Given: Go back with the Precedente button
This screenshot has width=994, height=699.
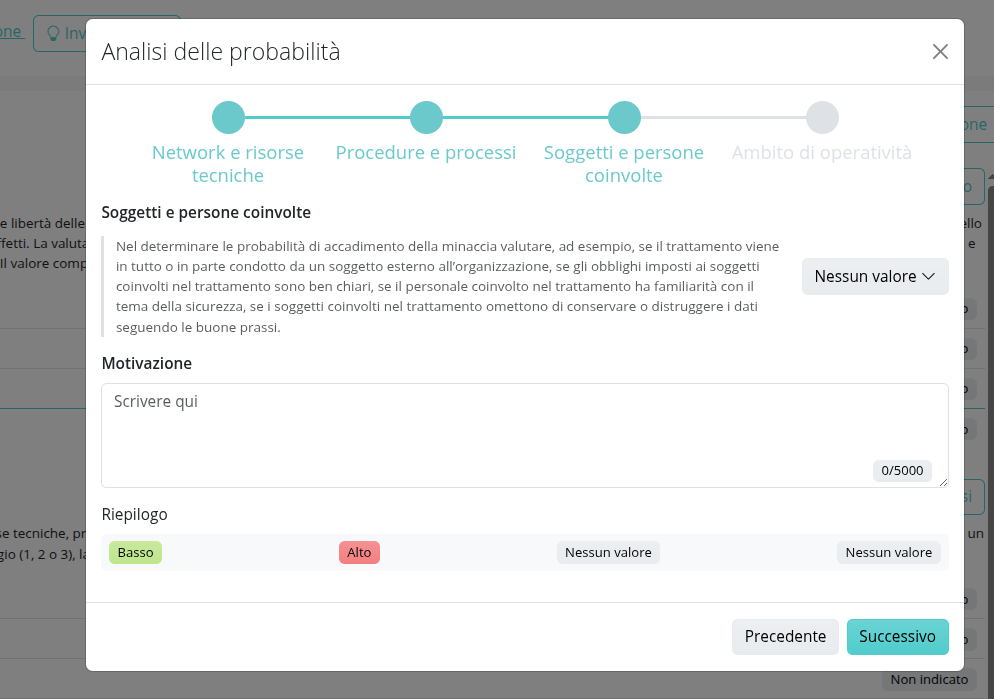Looking at the screenshot, I should click(785, 637).
